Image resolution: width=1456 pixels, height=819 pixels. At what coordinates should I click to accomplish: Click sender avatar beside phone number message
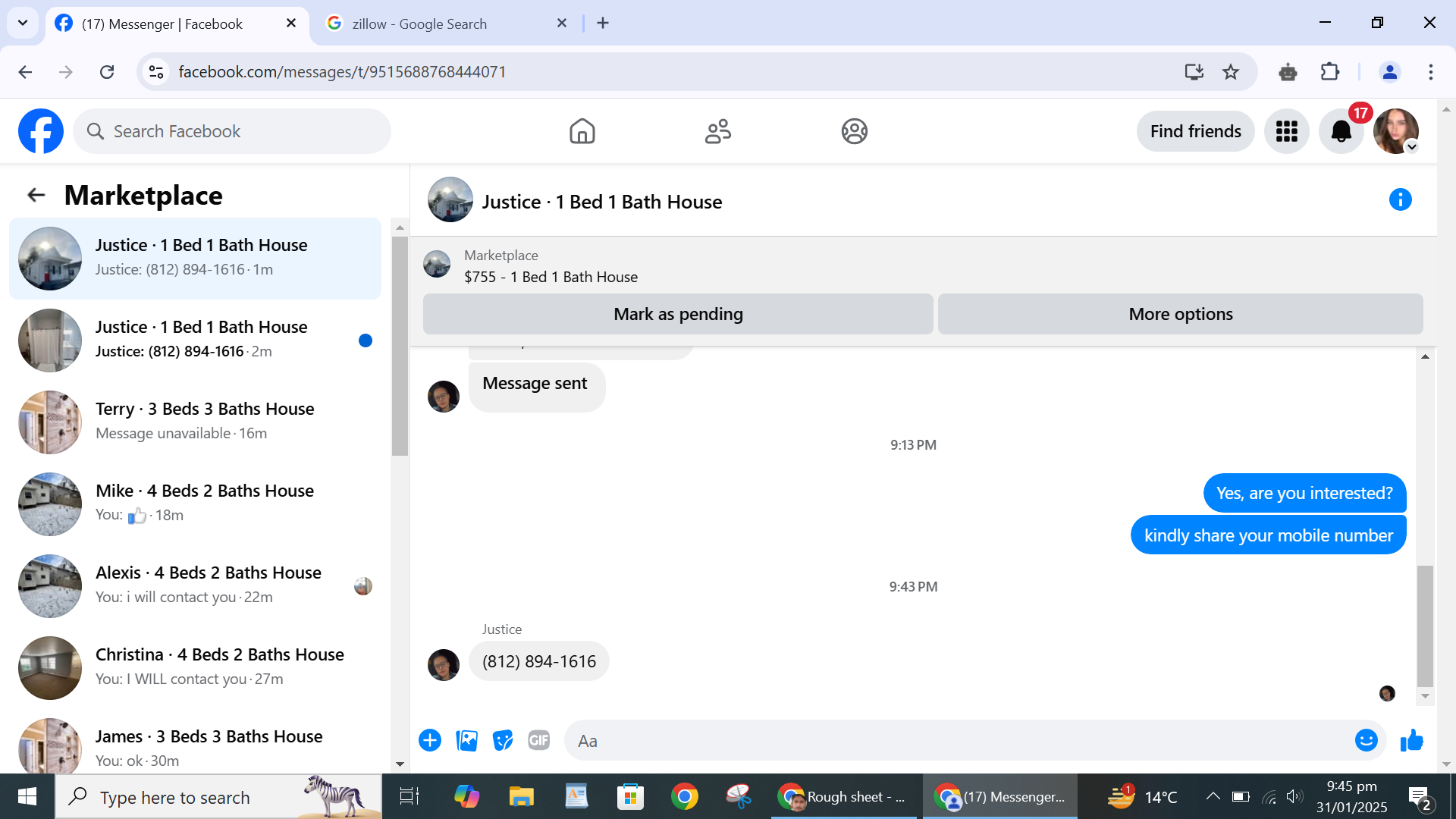click(444, 665)
